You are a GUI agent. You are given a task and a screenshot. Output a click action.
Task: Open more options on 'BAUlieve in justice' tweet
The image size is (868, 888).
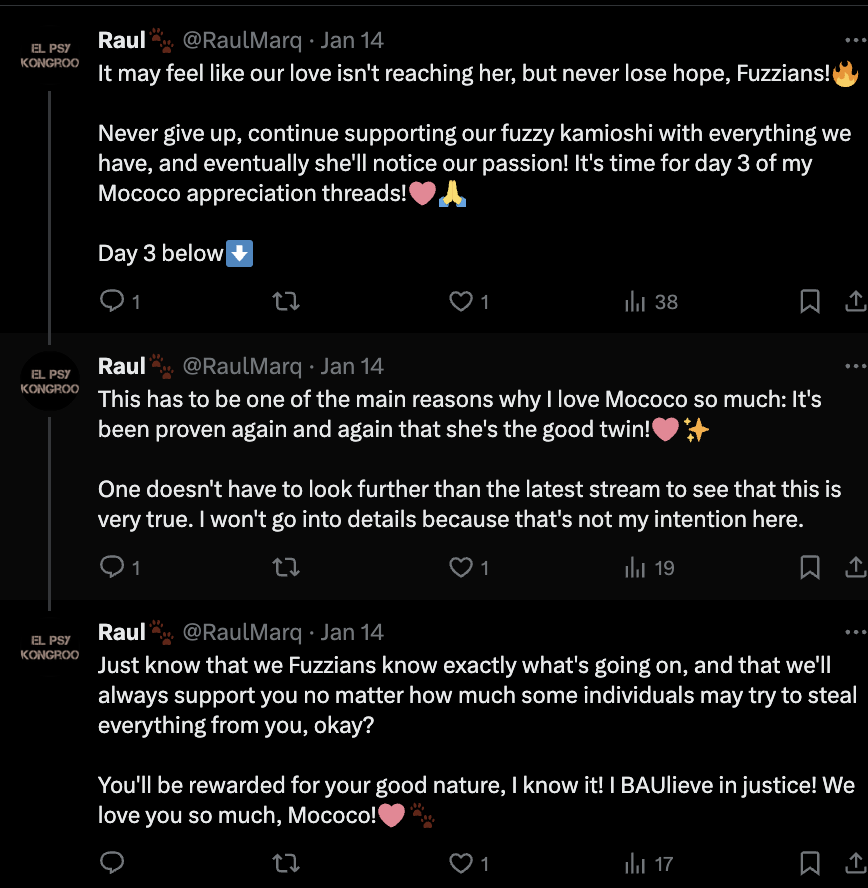coord(854,632)
